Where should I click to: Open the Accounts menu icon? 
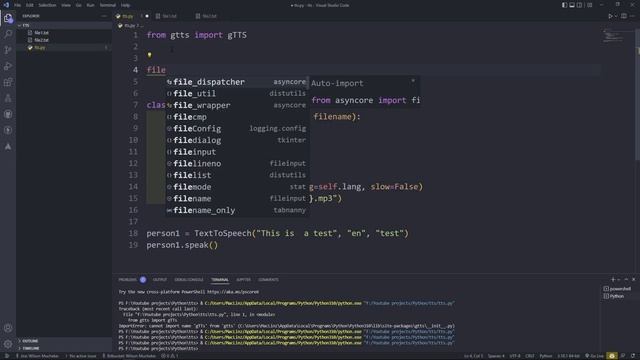click(8, 328)
